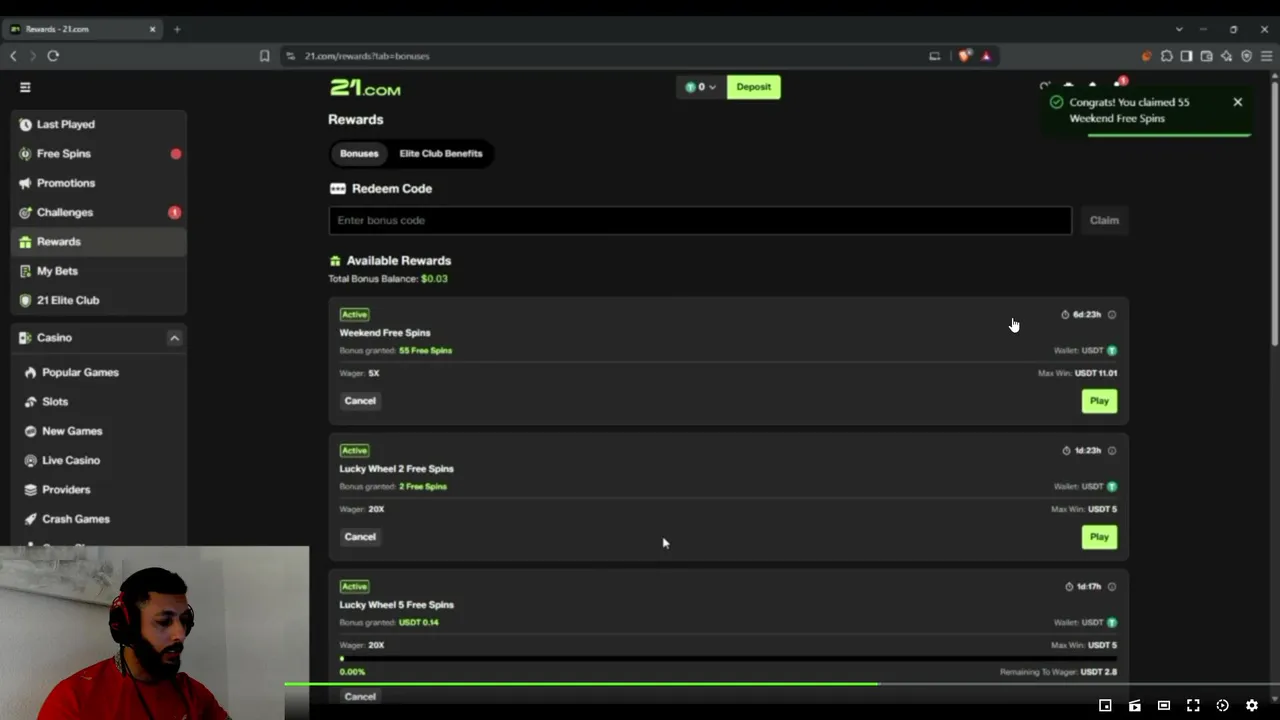View info for Lucky Wheel 5 Free Spins
This screenshot has width=1280, height=720.
click(1111, 587)
